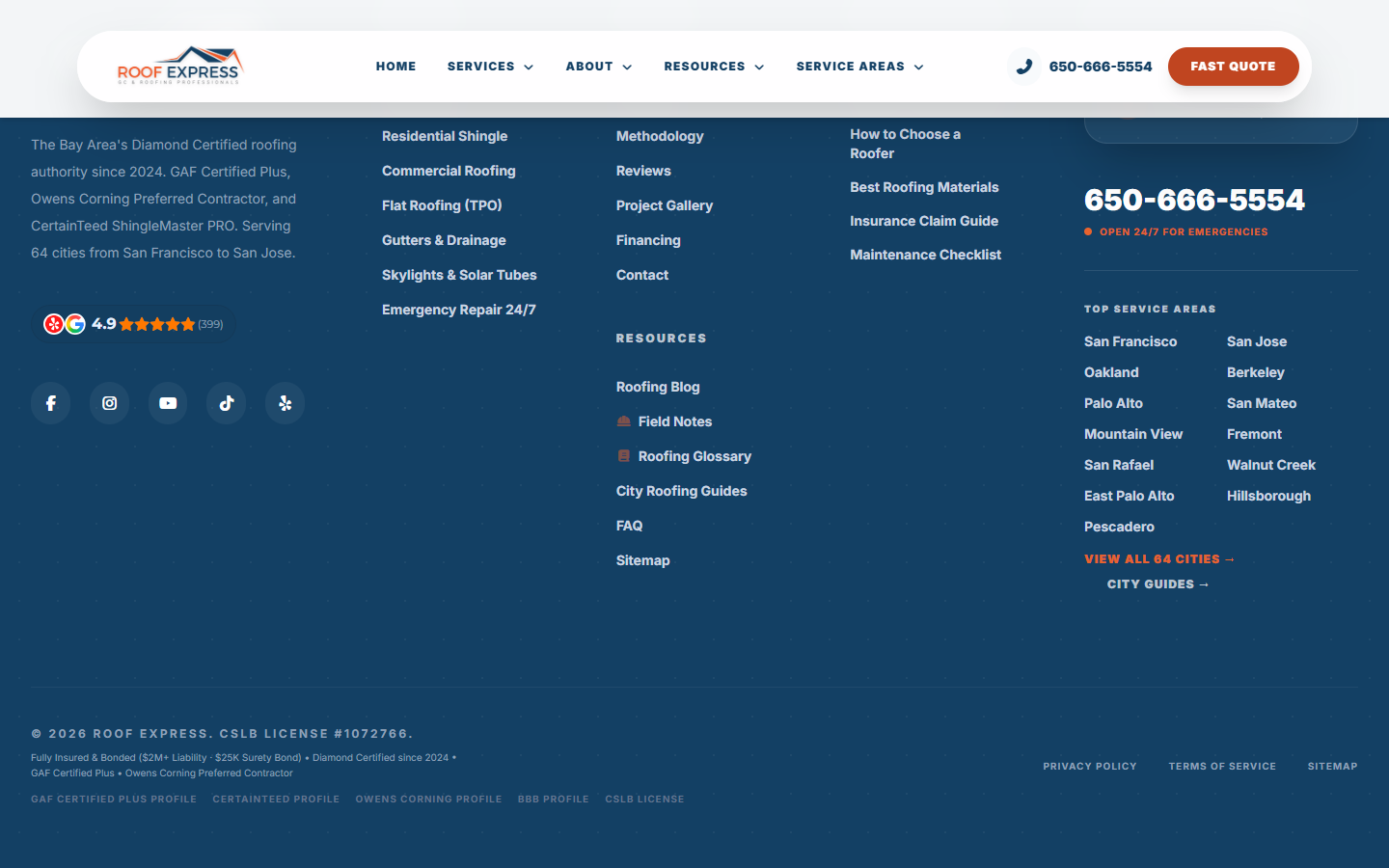Image resolution: width=1389 pixels, height=868 pixels.
Task: Select San Francisco service area
Action: pyautogui.click(x=1130, y=341)
